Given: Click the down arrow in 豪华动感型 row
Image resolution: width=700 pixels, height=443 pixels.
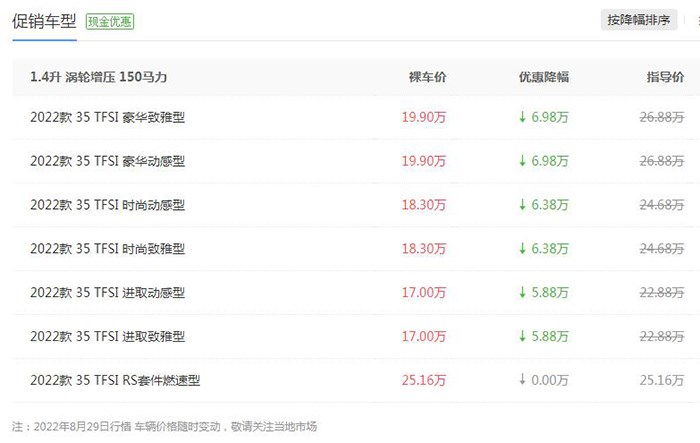Looking at the screenshot, I should pos(522,161).
